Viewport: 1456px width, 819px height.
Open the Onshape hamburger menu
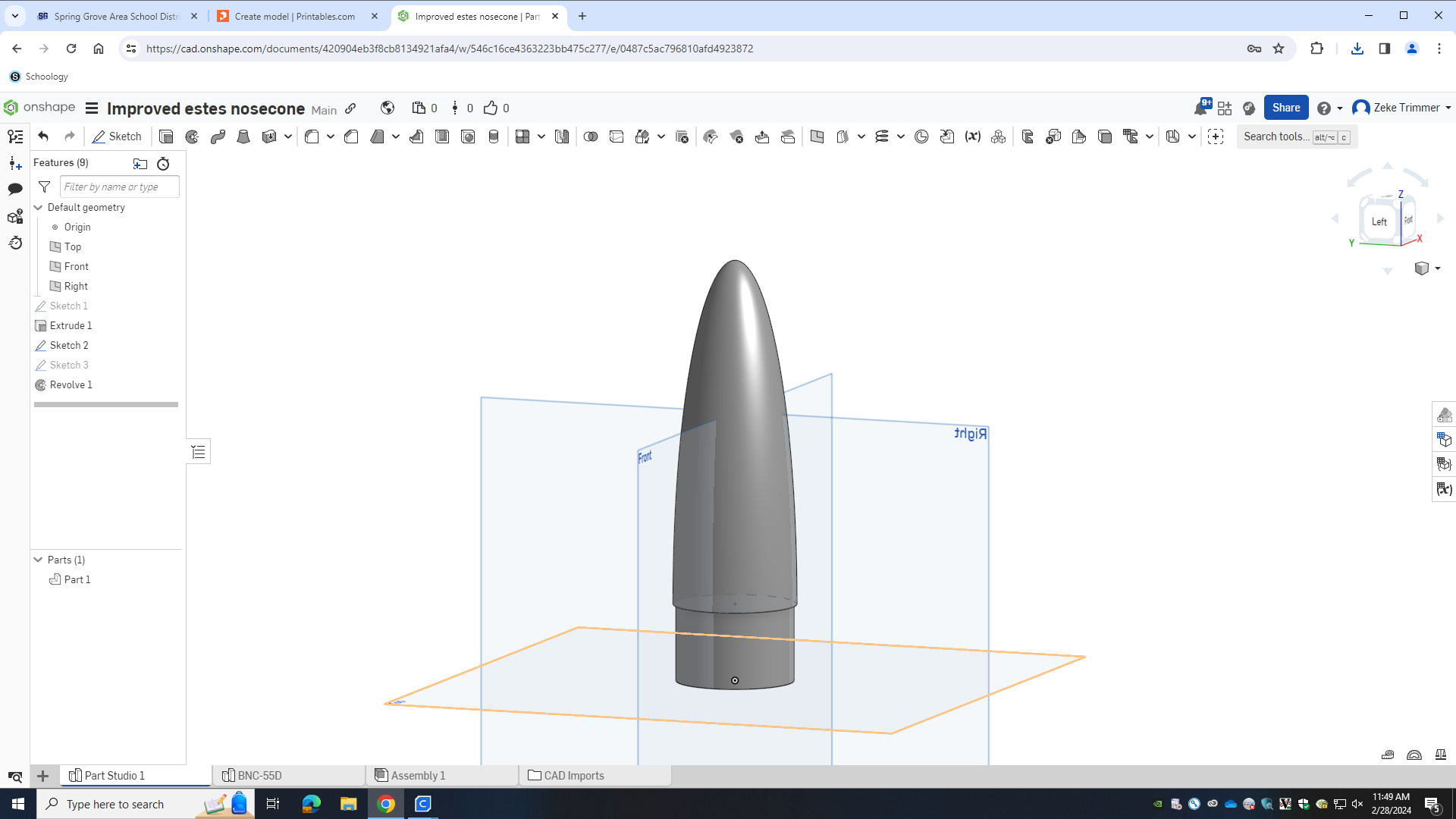(x=92, y=108)
